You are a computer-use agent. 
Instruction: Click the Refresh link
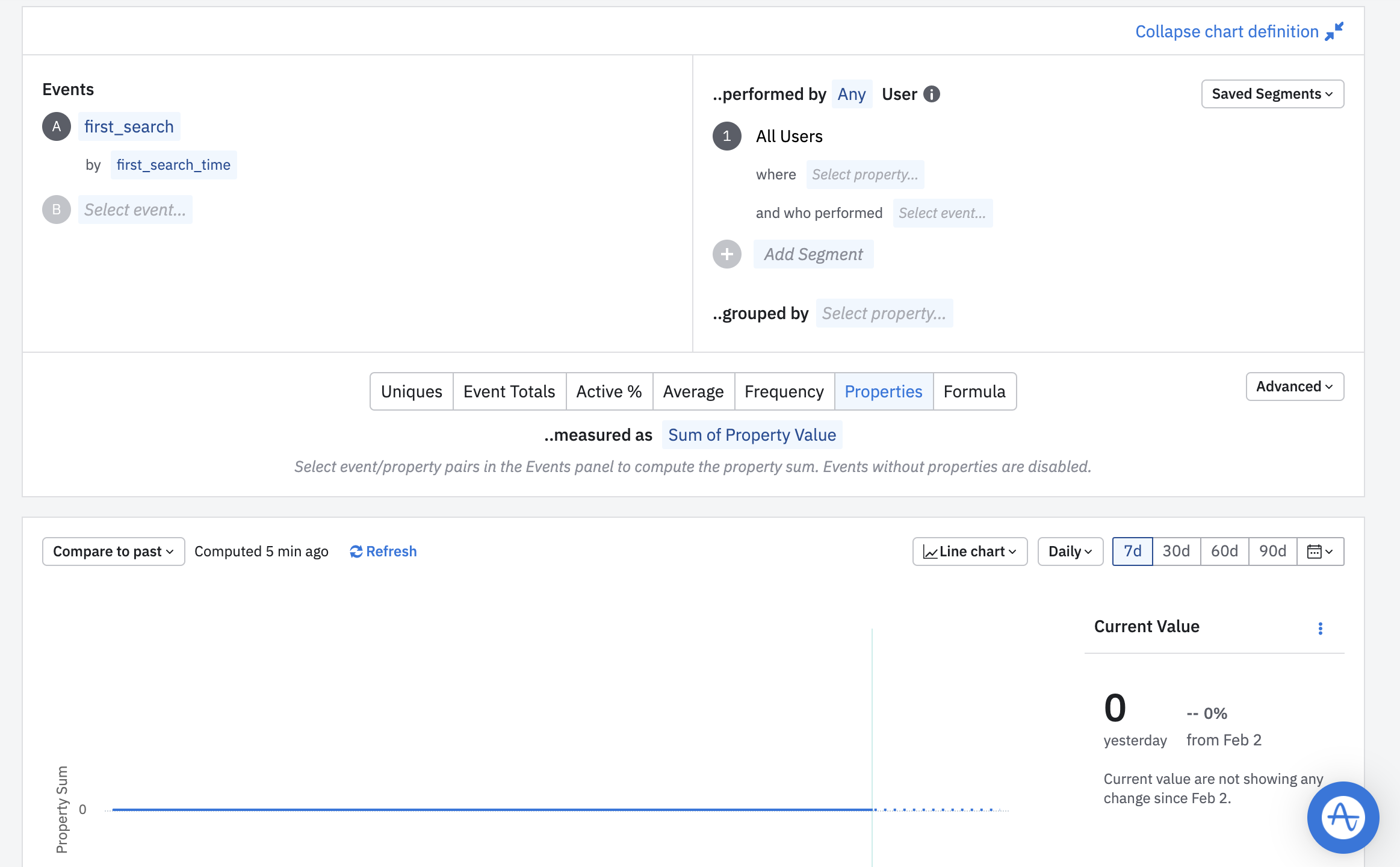383,552
